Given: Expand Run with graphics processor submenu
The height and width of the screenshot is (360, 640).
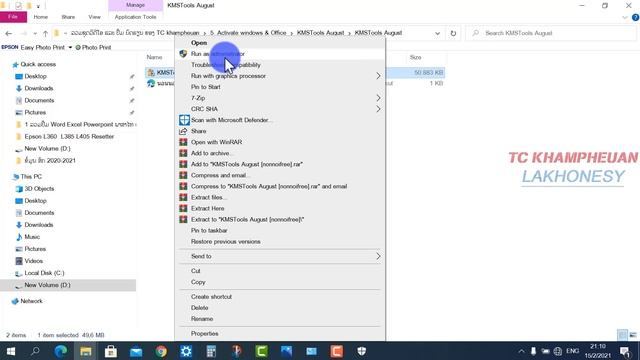Looking at the screenshot, I should tap(378, 76).
